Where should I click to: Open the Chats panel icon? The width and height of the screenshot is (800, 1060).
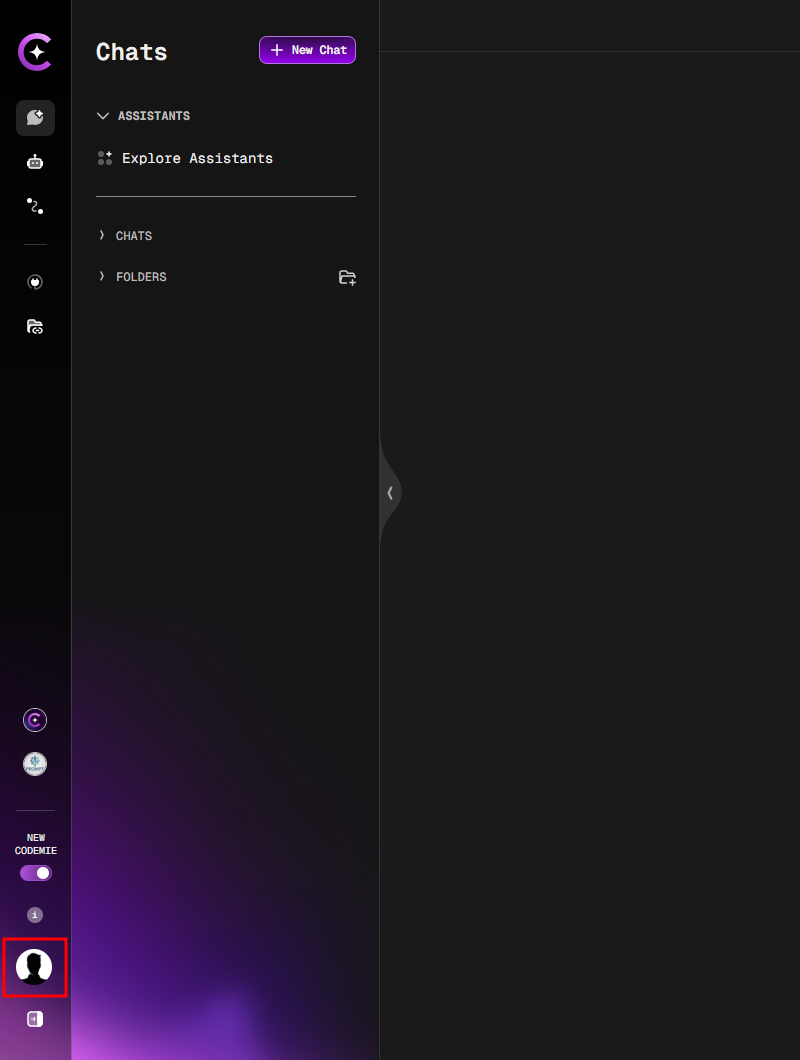click(35, 117)
